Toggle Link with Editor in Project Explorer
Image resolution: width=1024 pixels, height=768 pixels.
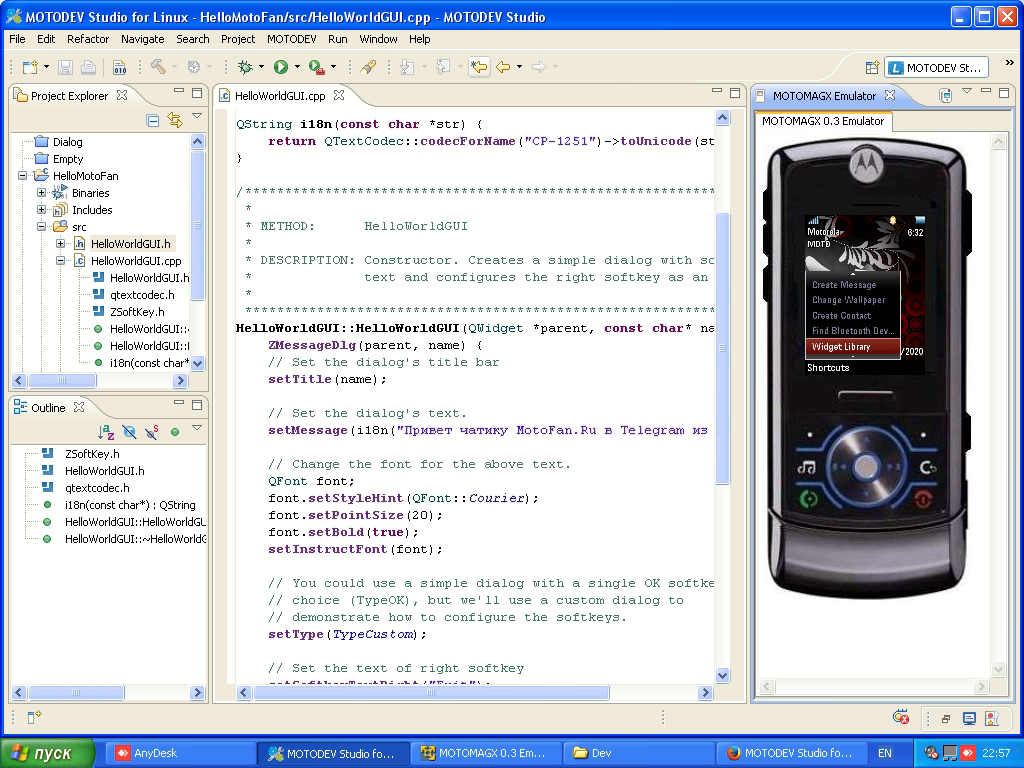click(175, 120)
